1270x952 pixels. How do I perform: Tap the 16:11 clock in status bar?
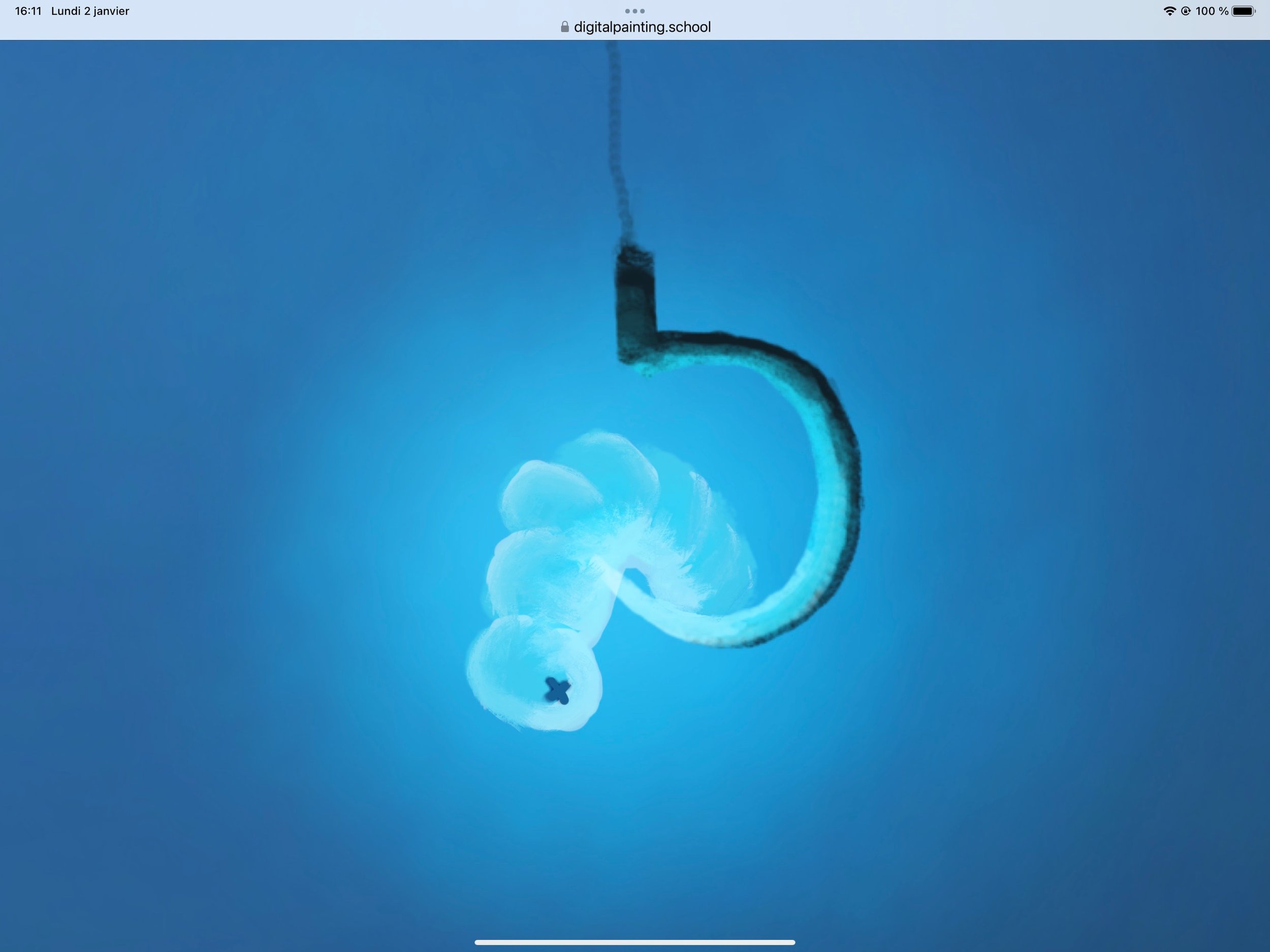(x=28, y=11)
